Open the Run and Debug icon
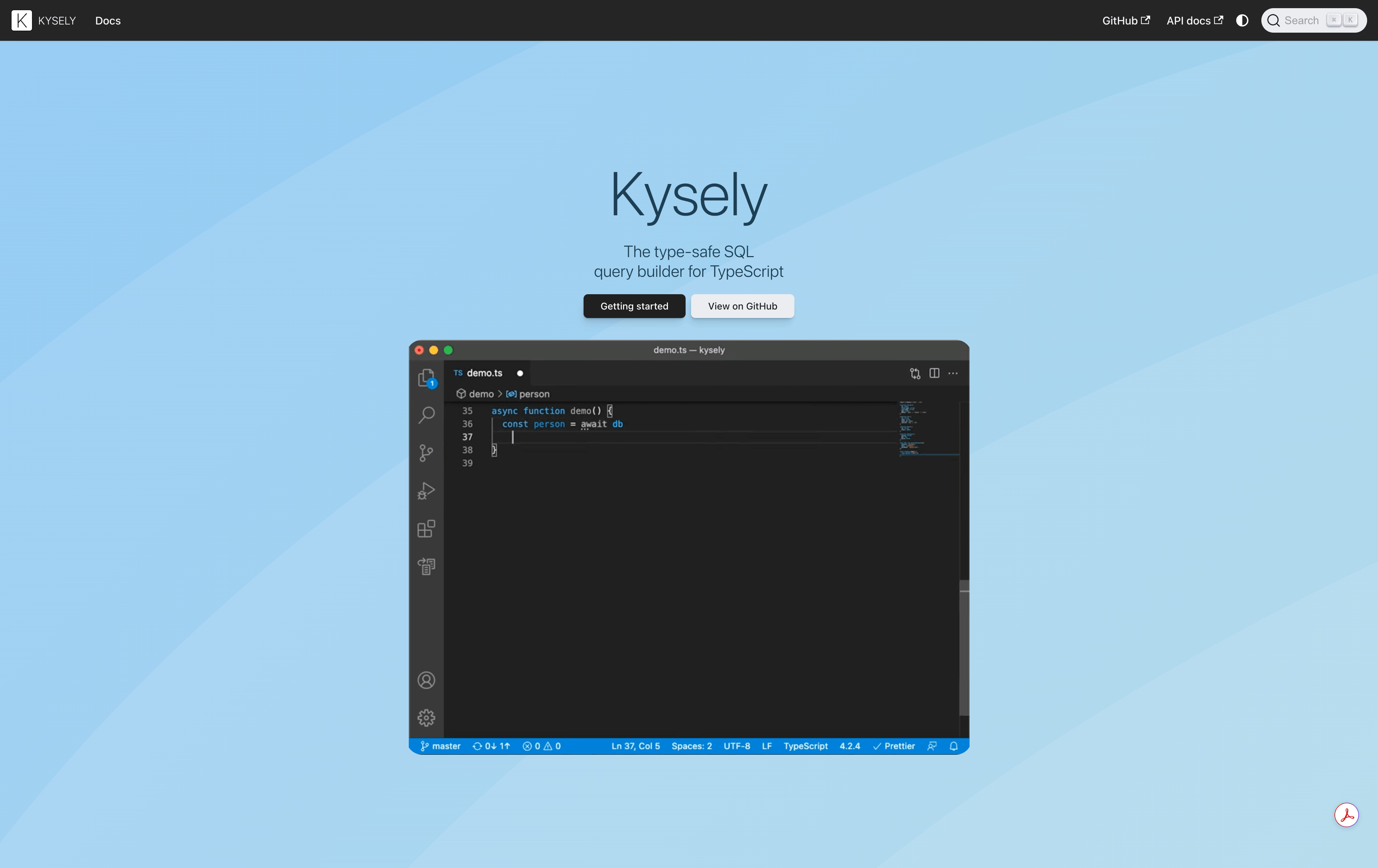 [x=426, y=491]
